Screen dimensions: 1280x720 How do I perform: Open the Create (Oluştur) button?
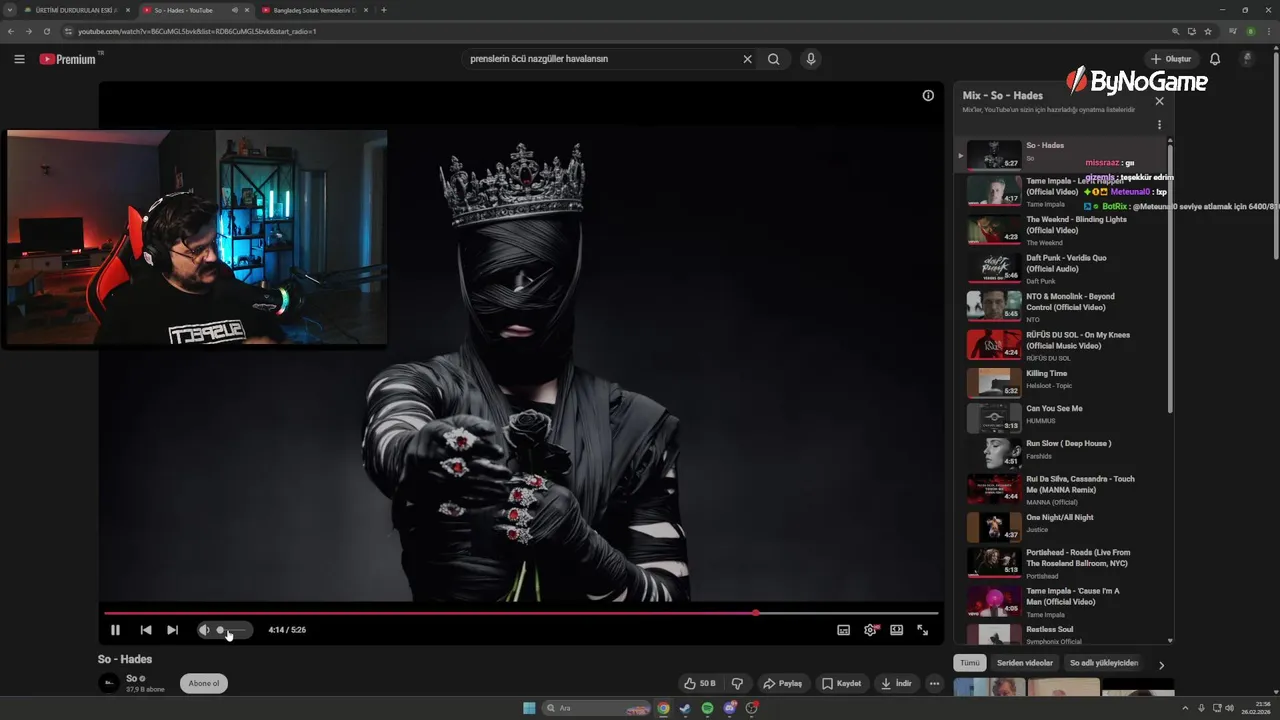coord(1172,59)
